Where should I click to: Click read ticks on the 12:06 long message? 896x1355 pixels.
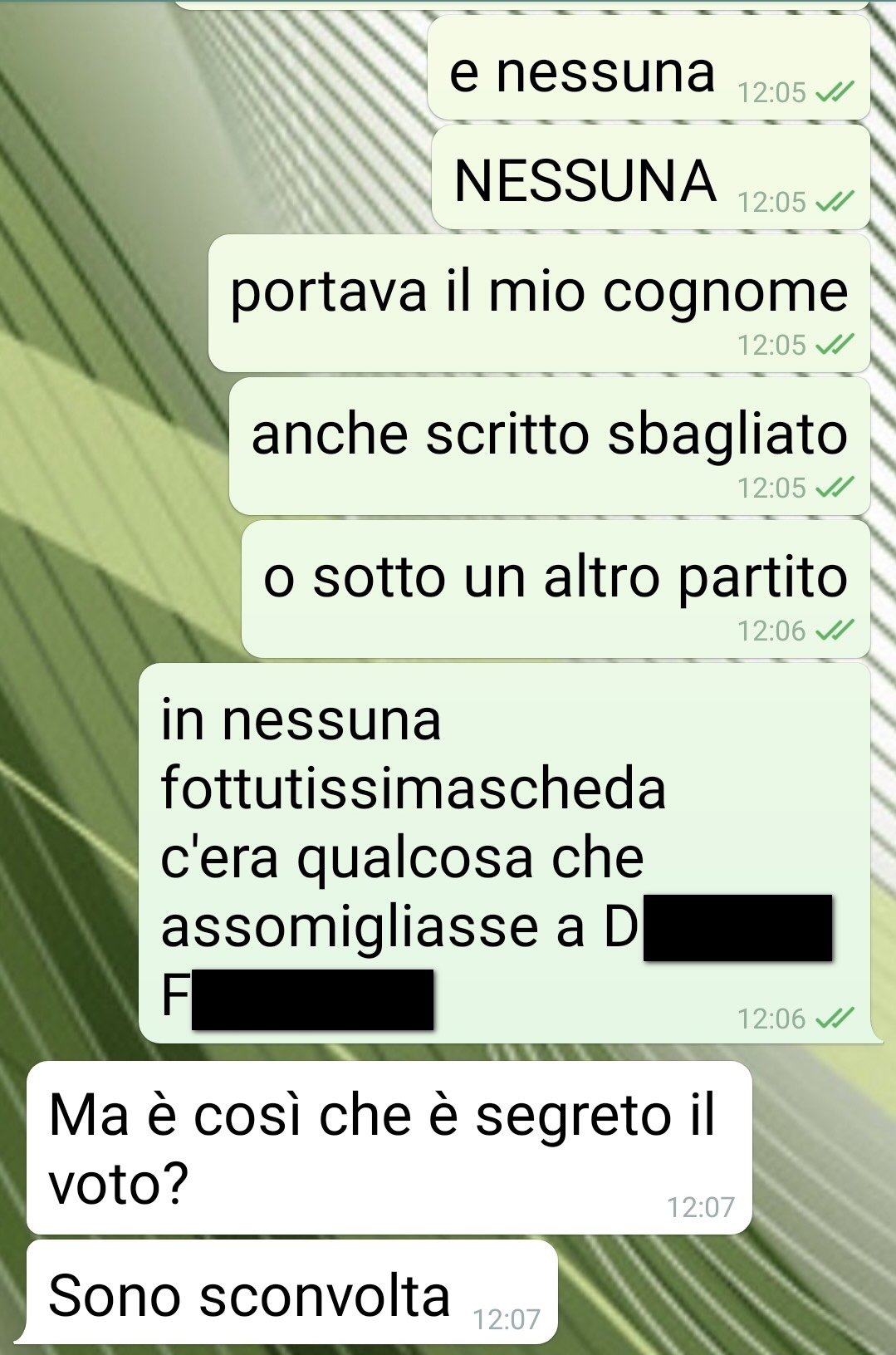(x=835, y=1019)
